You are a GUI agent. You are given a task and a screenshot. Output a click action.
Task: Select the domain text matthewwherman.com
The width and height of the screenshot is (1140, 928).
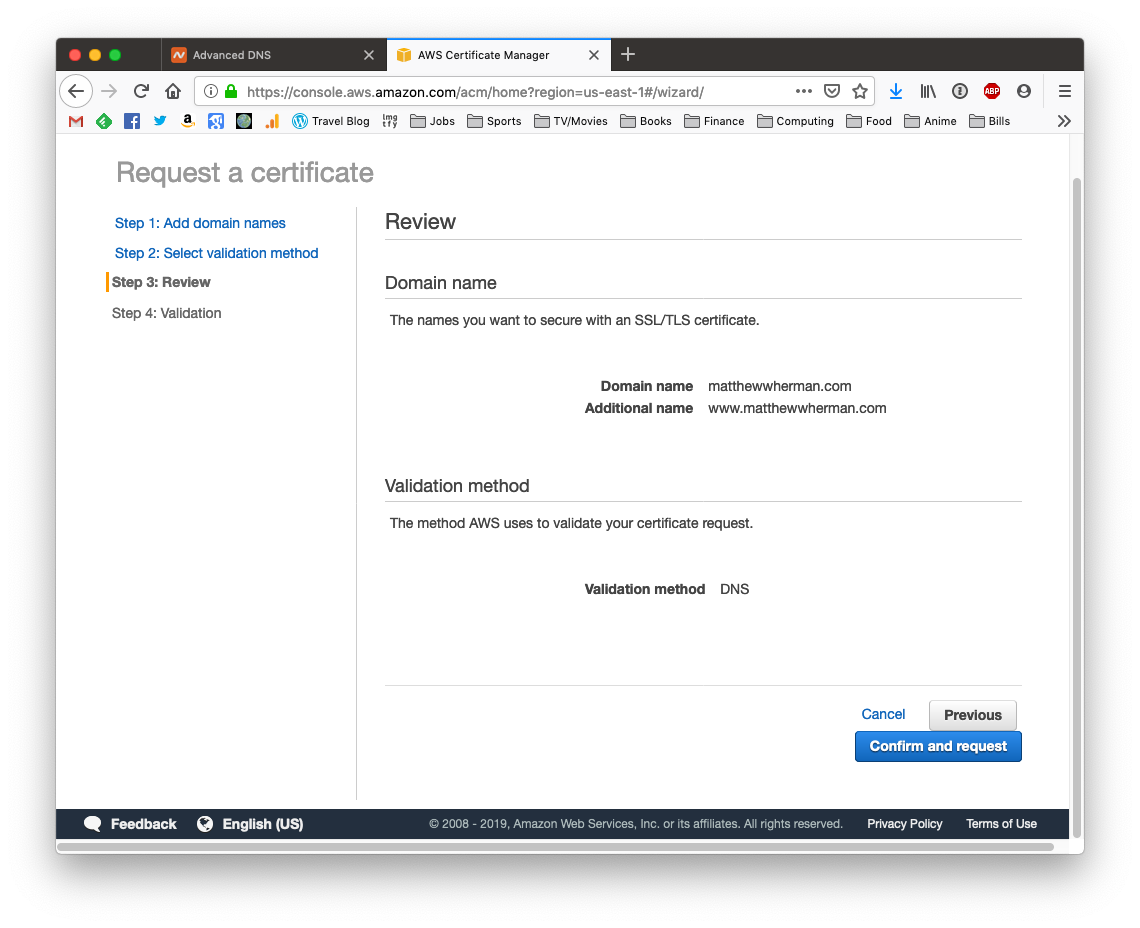point(779,386)
